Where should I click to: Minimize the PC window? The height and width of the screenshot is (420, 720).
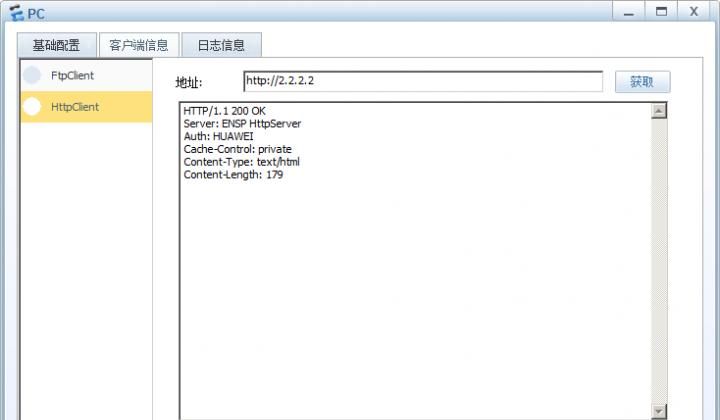pos(627,10)
